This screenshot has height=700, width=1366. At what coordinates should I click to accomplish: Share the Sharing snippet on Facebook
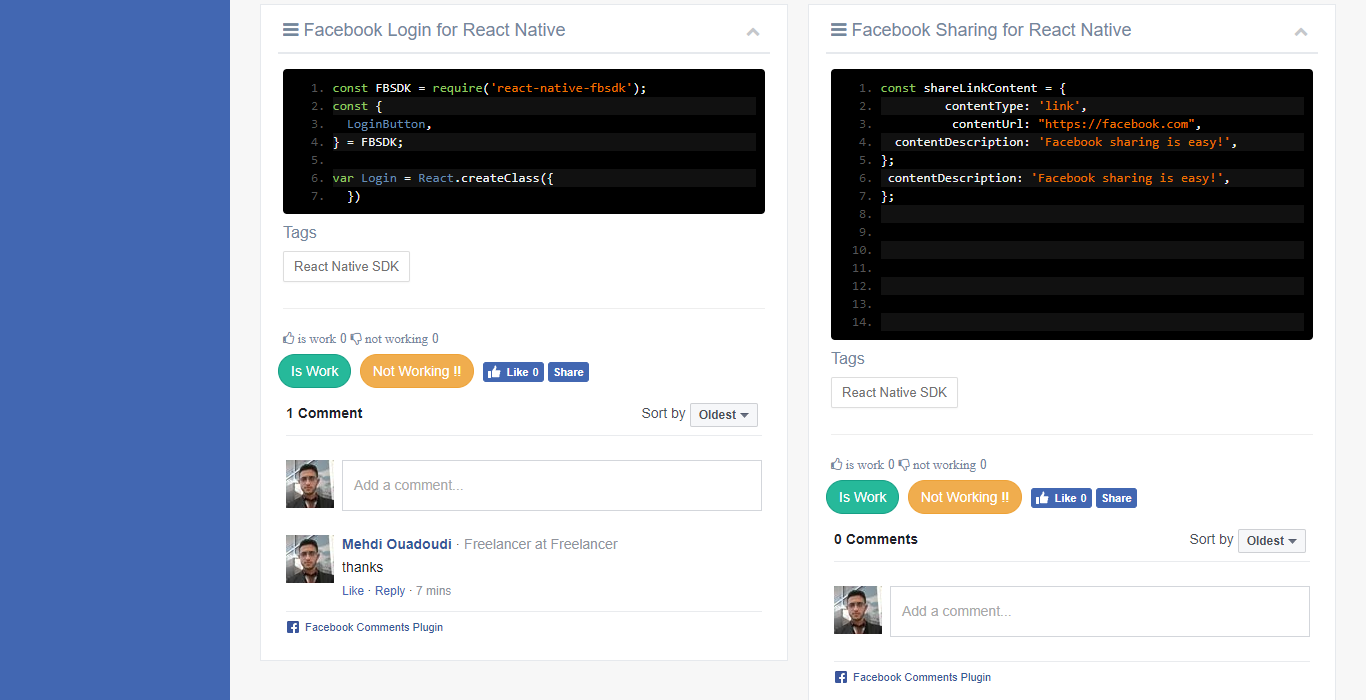pyautogui.click(x=1116, y=498)
